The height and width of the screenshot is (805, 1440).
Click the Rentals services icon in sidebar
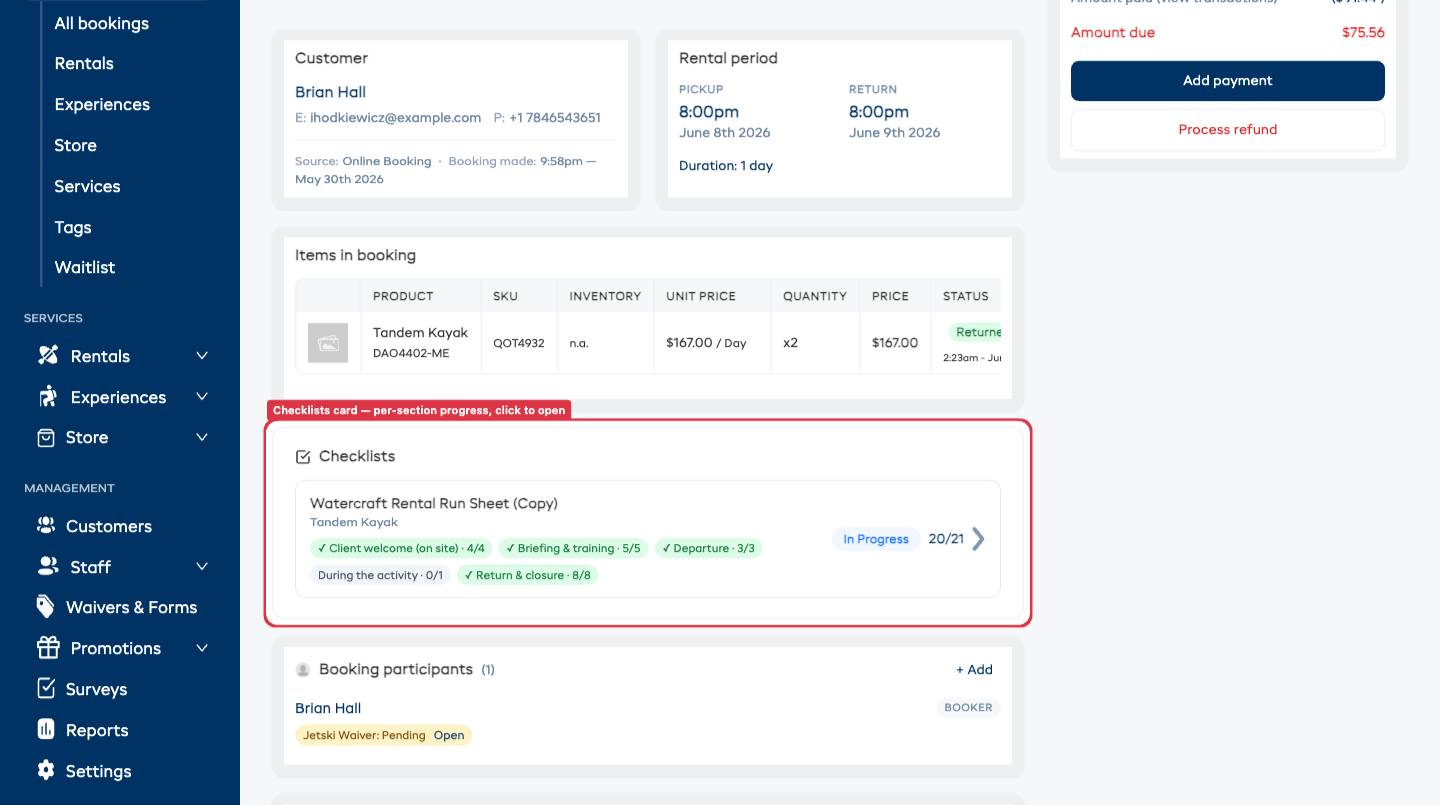tap(47, 356)
